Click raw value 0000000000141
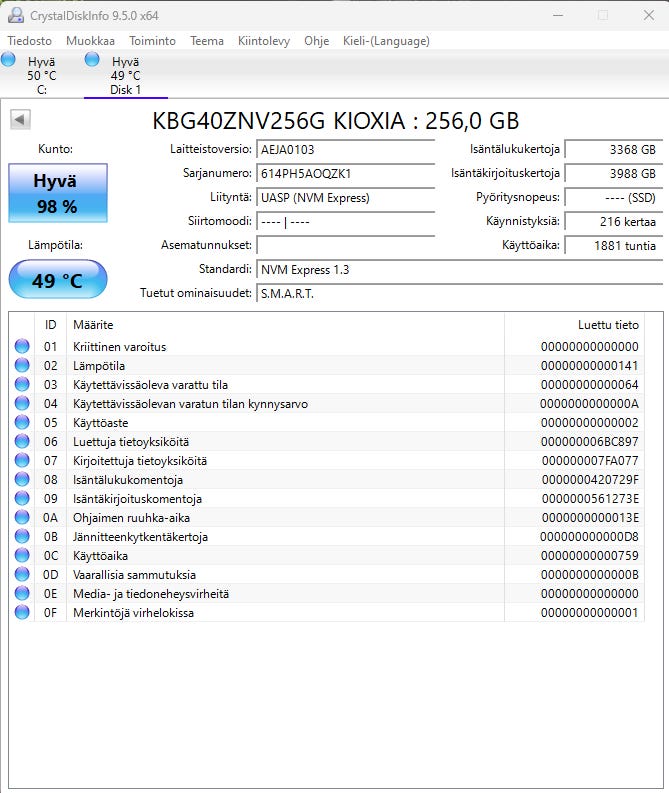This screenshot has height=793, width=669. coord(590,365)
